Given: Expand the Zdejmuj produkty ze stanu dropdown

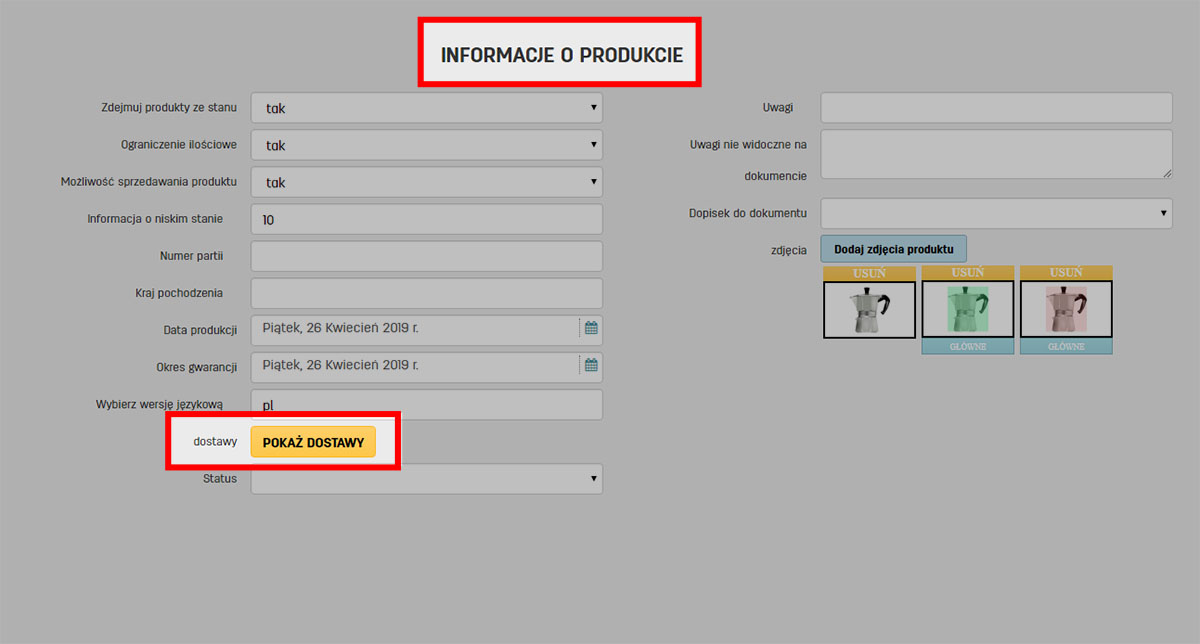Looking at the screenshot, I should tap(426, 108).
